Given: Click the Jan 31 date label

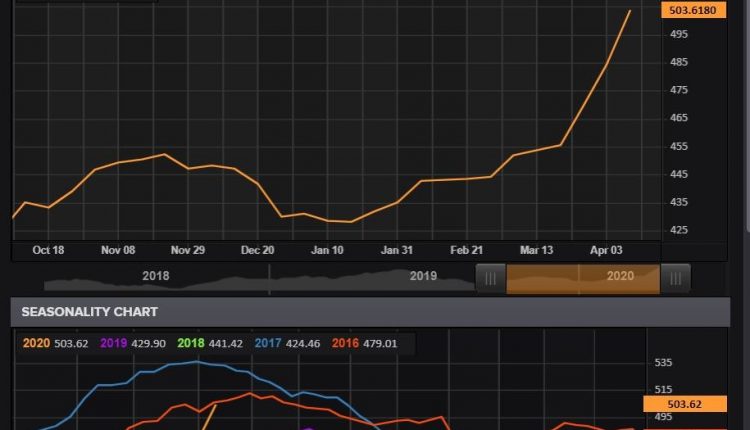Looking at the screenshot, I should point(397,250).
